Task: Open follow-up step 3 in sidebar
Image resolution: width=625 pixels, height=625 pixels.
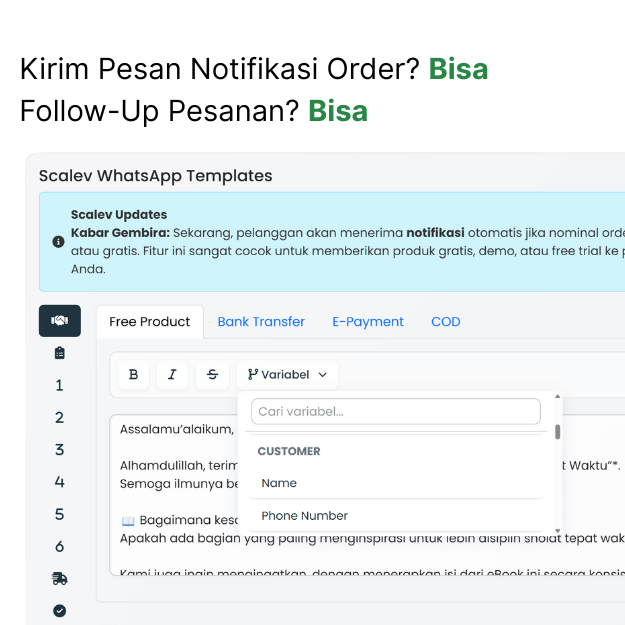Action: click(x=59, y=449)
